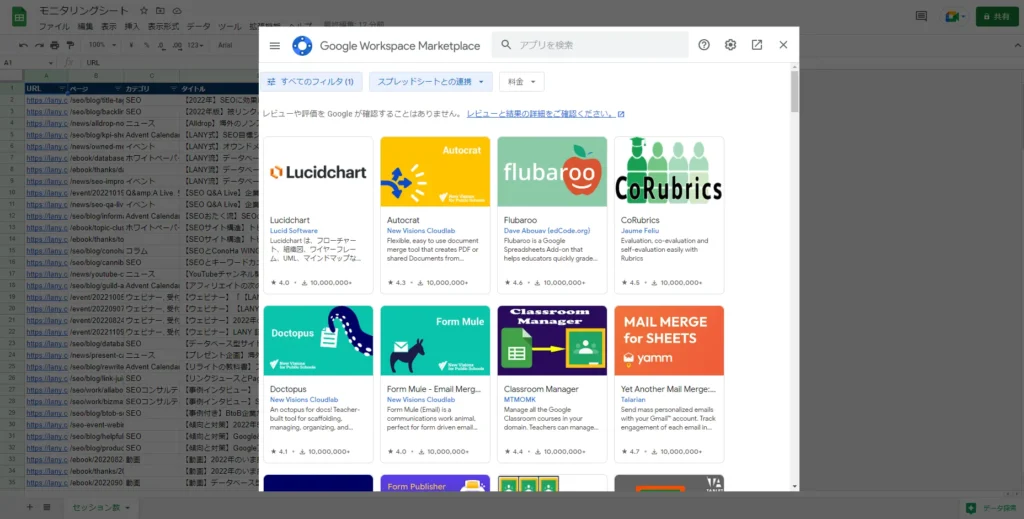Close the Marketplace dialog
Image resolution: width=1024 pixels, height=519 pixels.
(x=783, y=45)
